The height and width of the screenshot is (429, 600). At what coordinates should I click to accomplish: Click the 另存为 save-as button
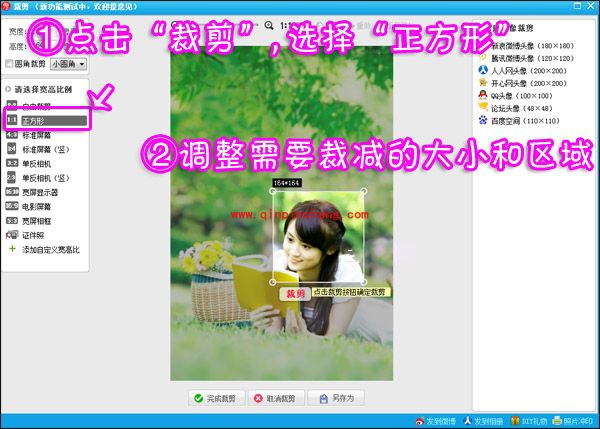(336, 397)
